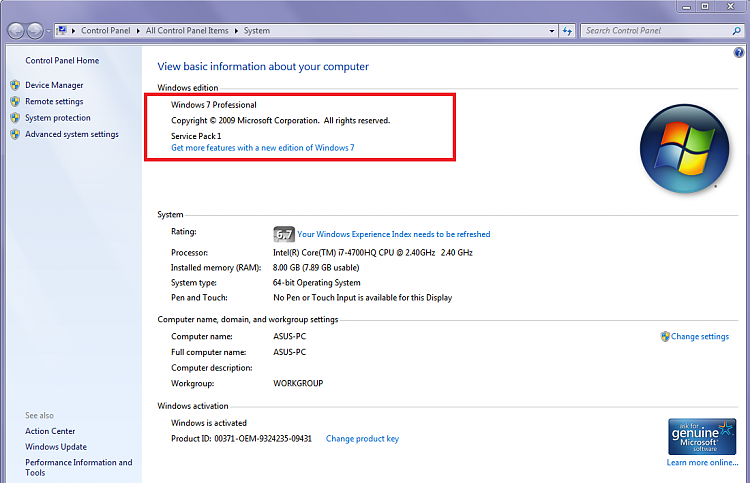750x483 pixels.
Task: Open Advanced system settings link
Action: pyautogui.click(x=72, y=134)
